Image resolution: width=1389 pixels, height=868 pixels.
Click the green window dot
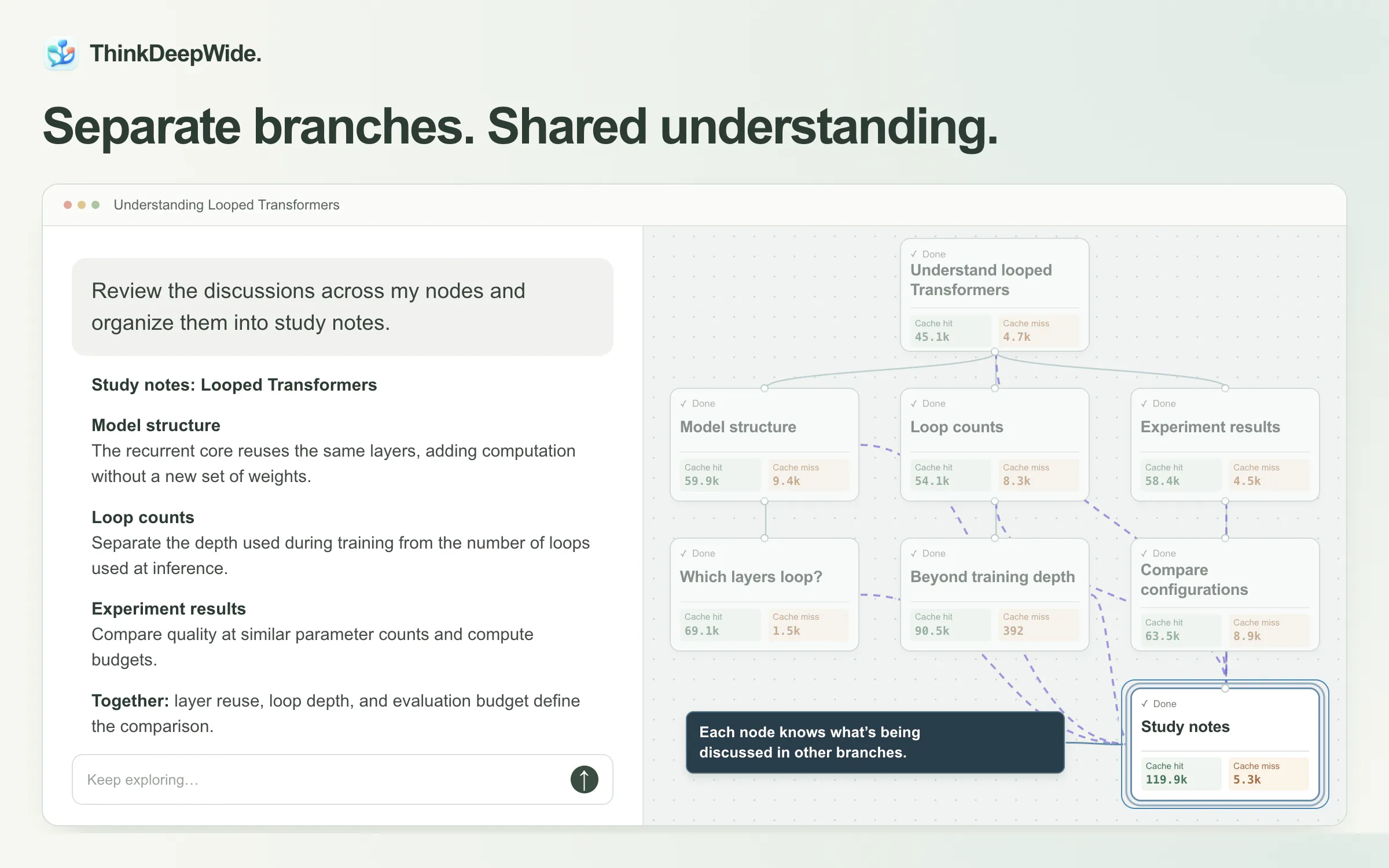(x=95, y=205)
